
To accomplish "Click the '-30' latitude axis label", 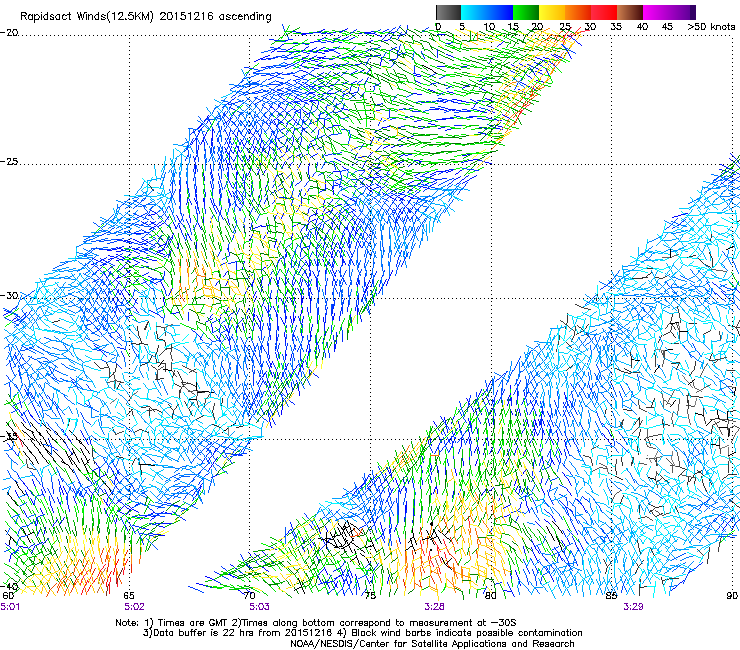I will (x=9, y=295).
